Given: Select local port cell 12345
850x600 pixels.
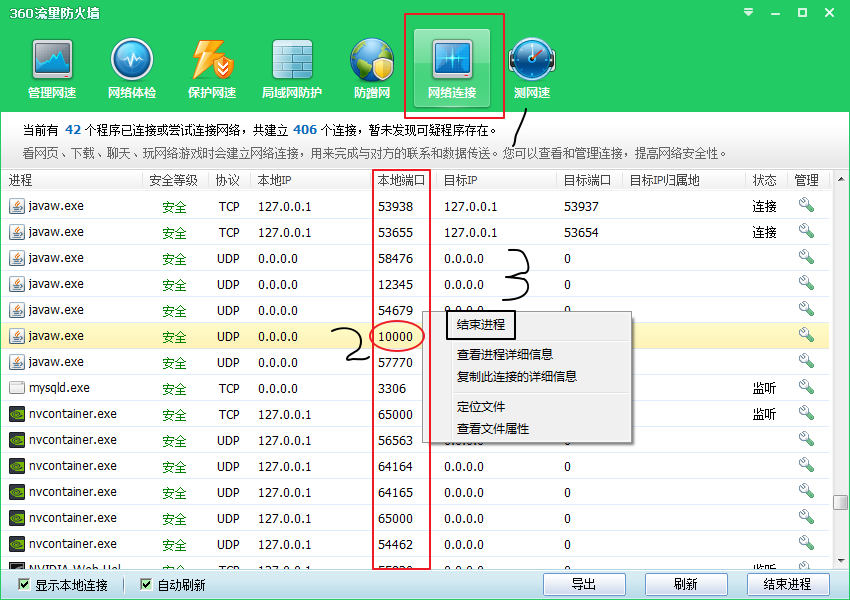Looking at the screenshot, I should [x=395, y=285].
